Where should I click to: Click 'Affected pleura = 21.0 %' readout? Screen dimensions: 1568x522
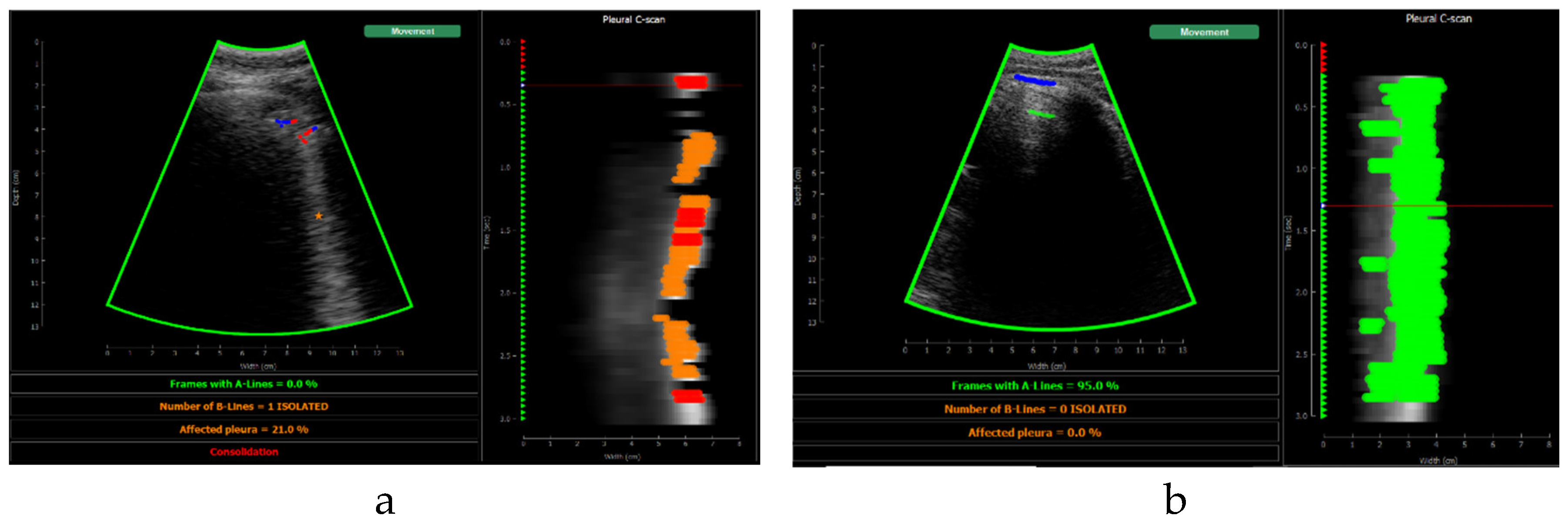pyautogui.click(x=243, y=429)
